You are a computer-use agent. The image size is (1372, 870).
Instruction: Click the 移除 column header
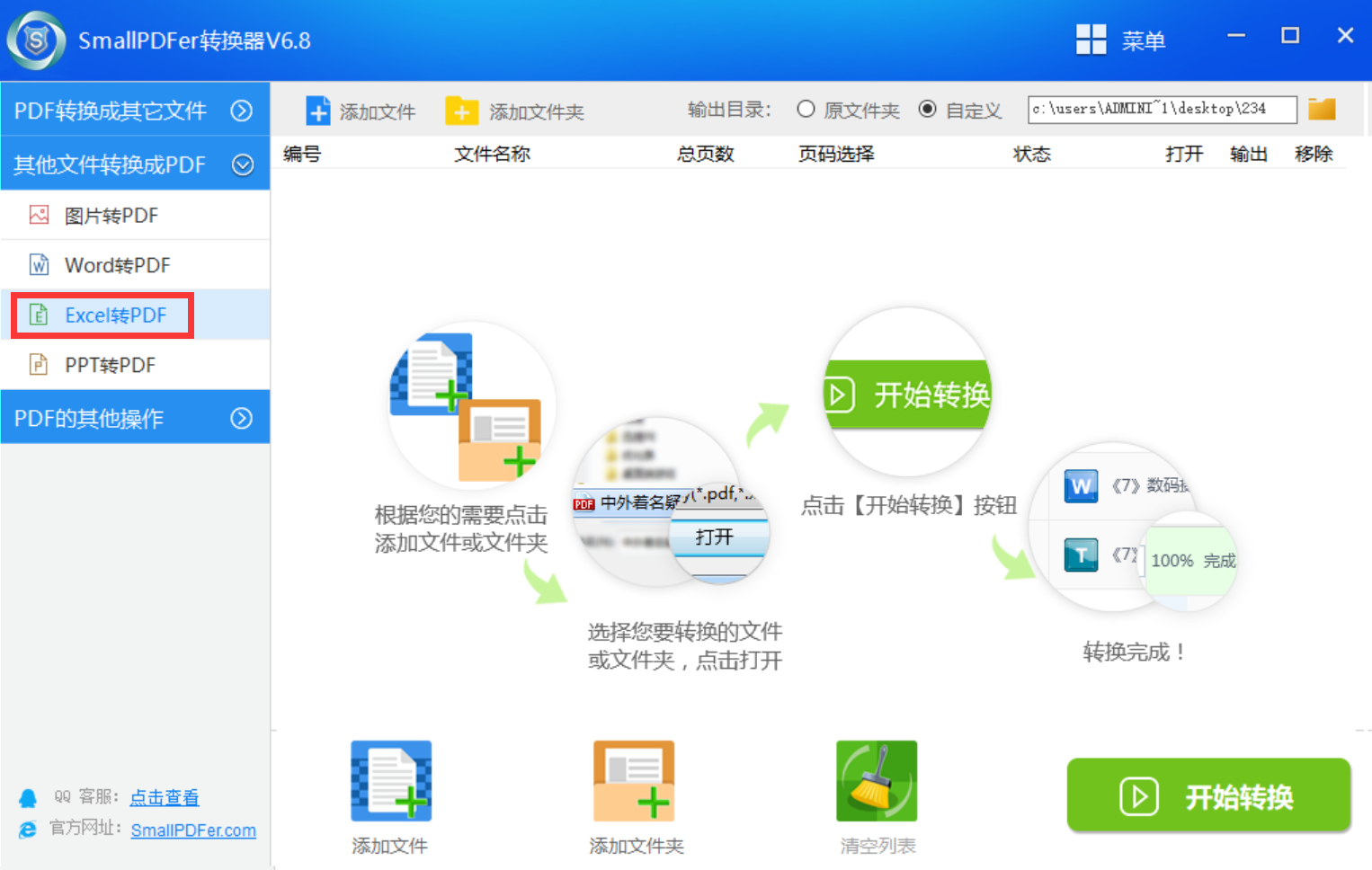click(1314, 154)
